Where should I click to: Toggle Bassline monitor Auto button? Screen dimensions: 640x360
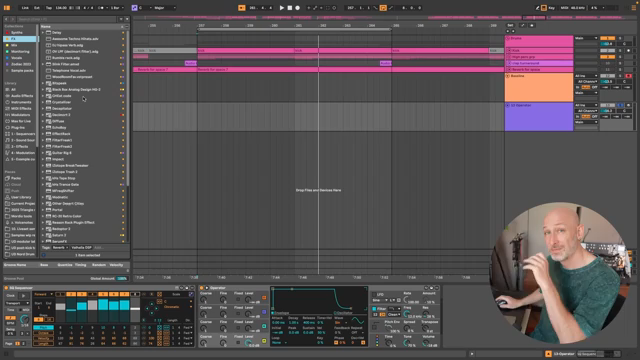coord(586,87)
